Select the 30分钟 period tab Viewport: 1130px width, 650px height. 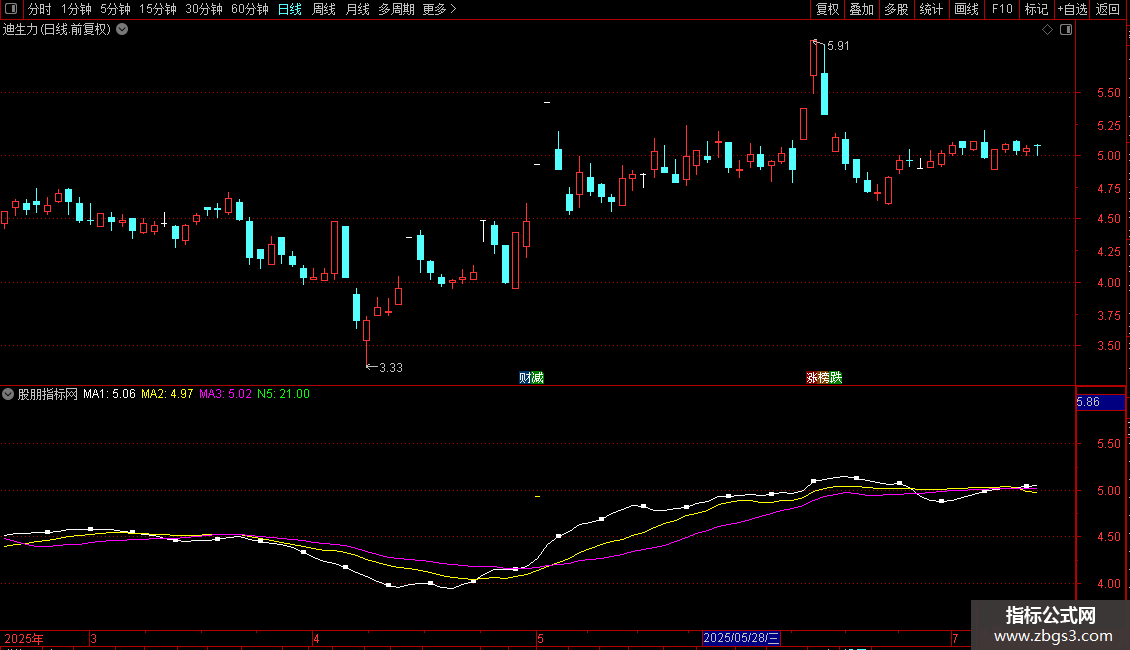click(203, 9)
